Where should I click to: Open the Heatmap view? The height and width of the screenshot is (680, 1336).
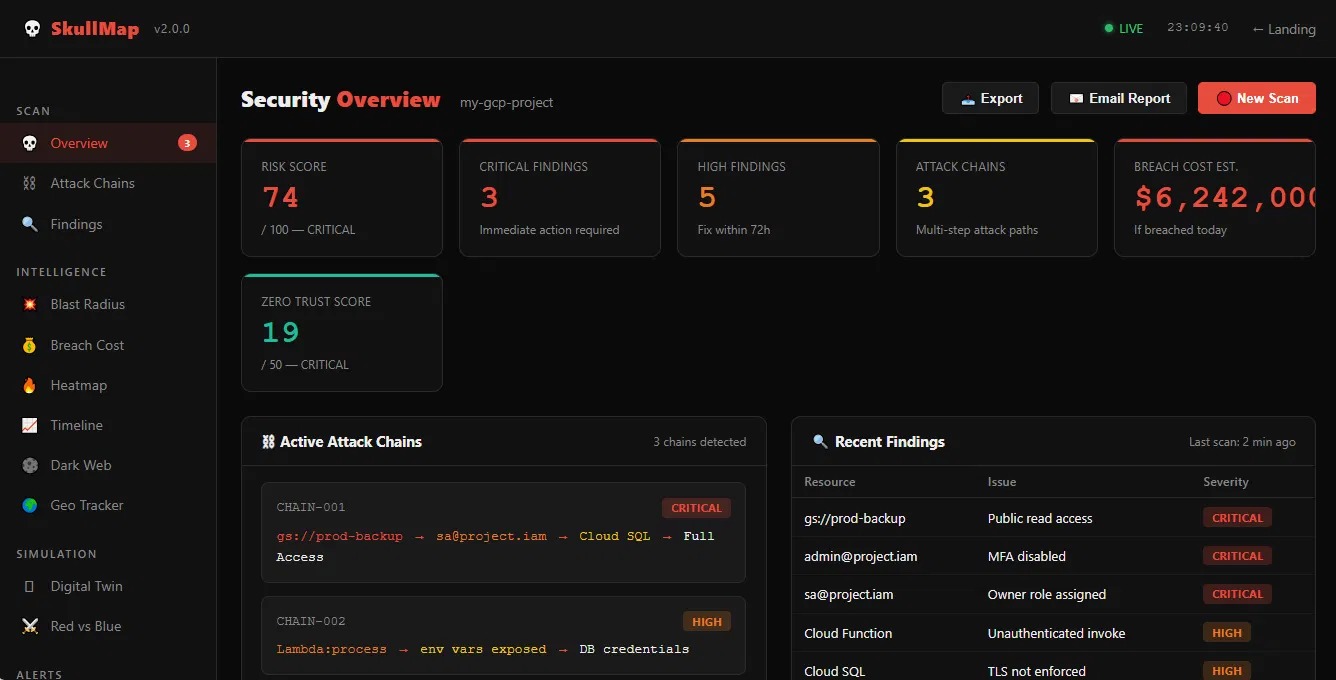click(108, 385)
